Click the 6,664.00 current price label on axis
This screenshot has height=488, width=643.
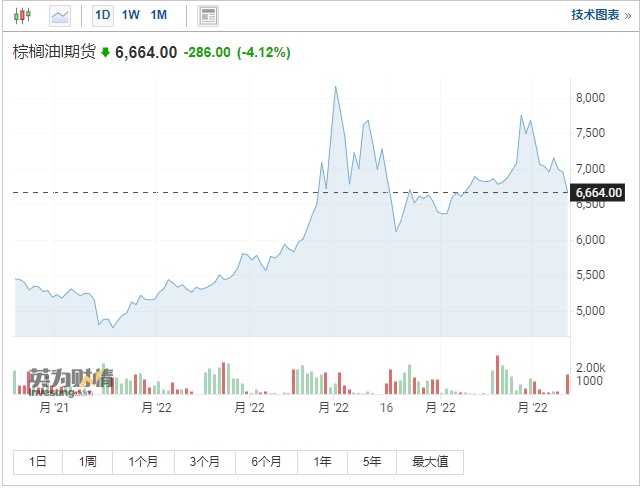tap(599, 193)
